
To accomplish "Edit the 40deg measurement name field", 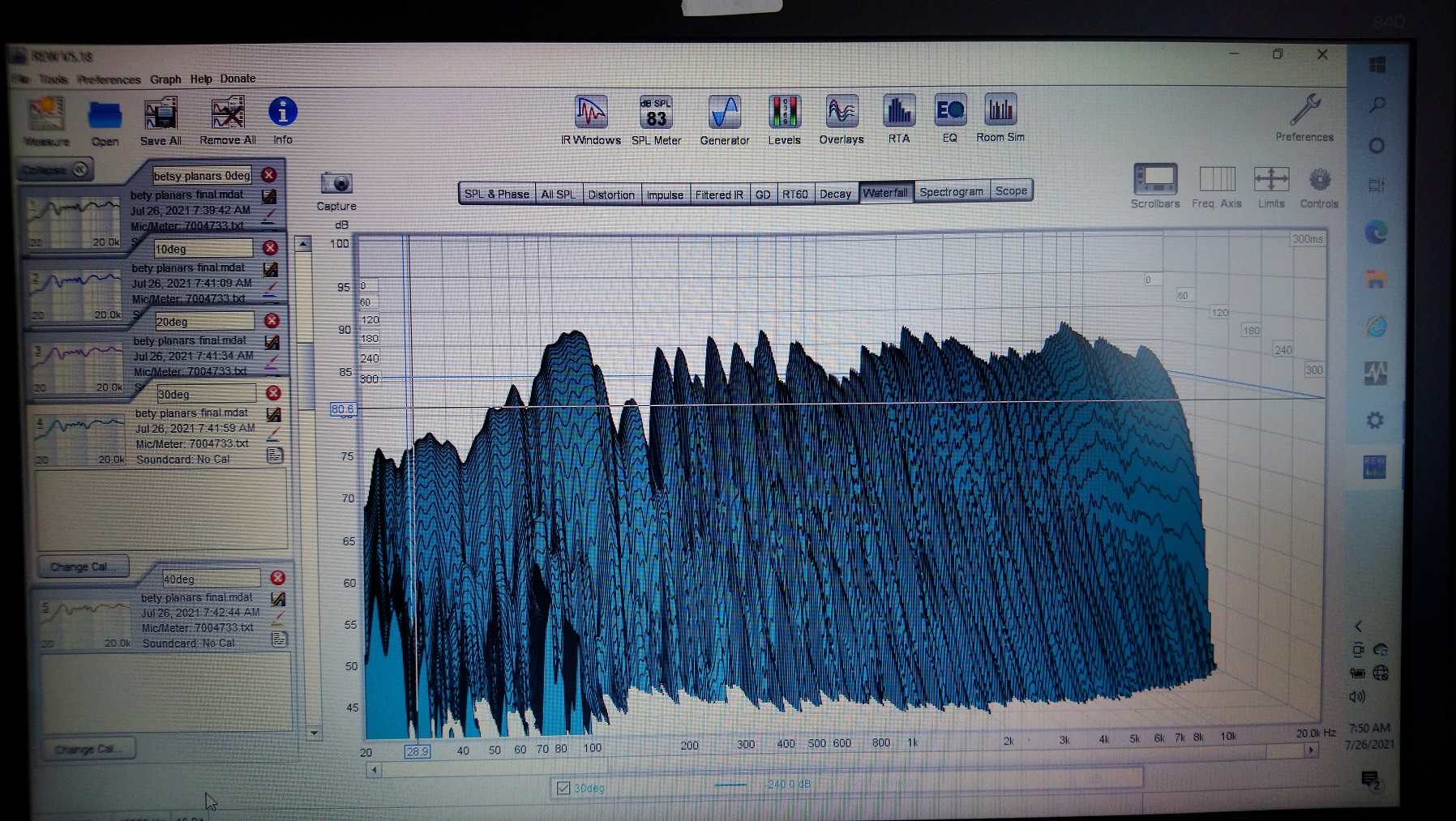I will pyautogui.click(x=211, y=579).
